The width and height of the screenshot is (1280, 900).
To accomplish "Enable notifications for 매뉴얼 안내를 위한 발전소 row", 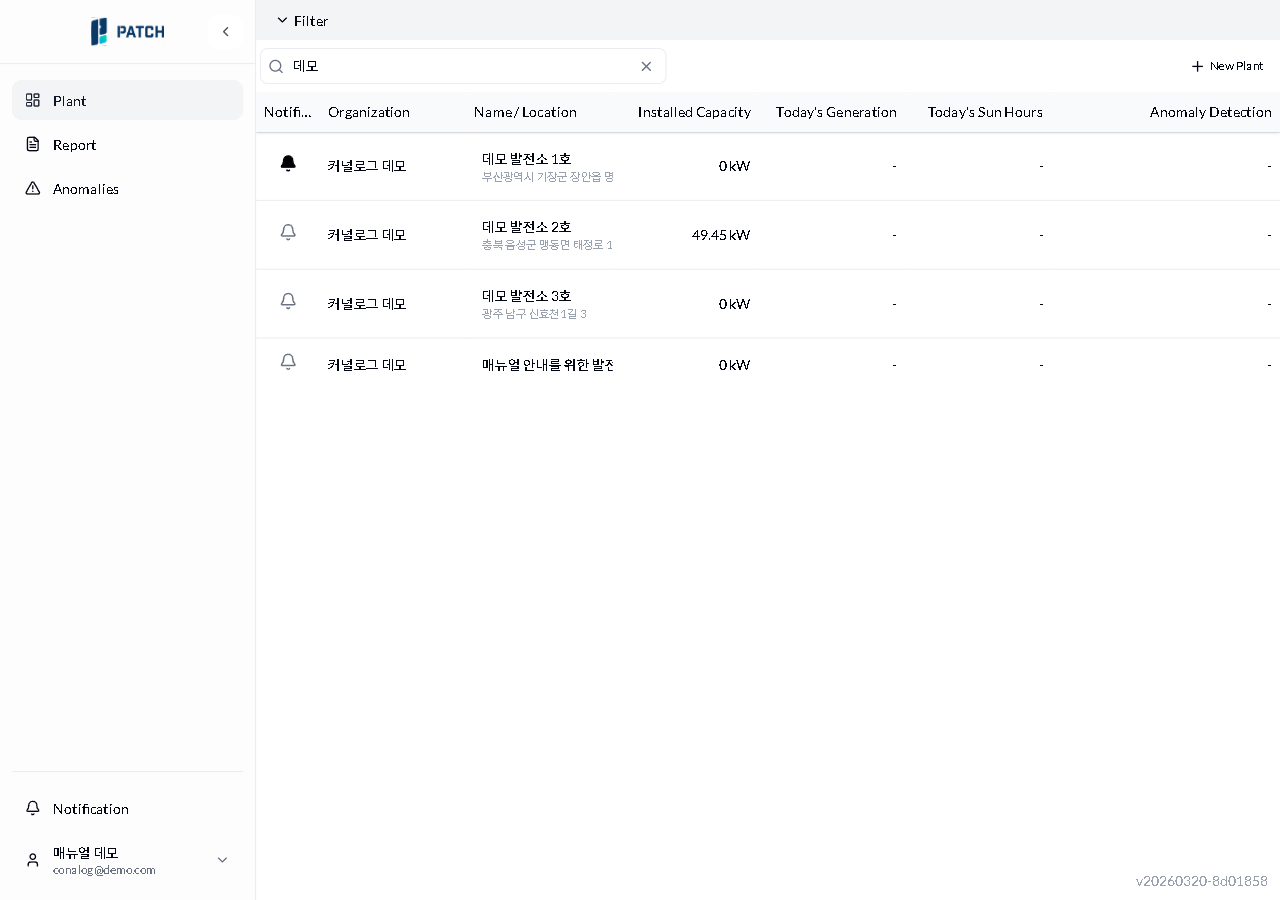I will [288, 362].
